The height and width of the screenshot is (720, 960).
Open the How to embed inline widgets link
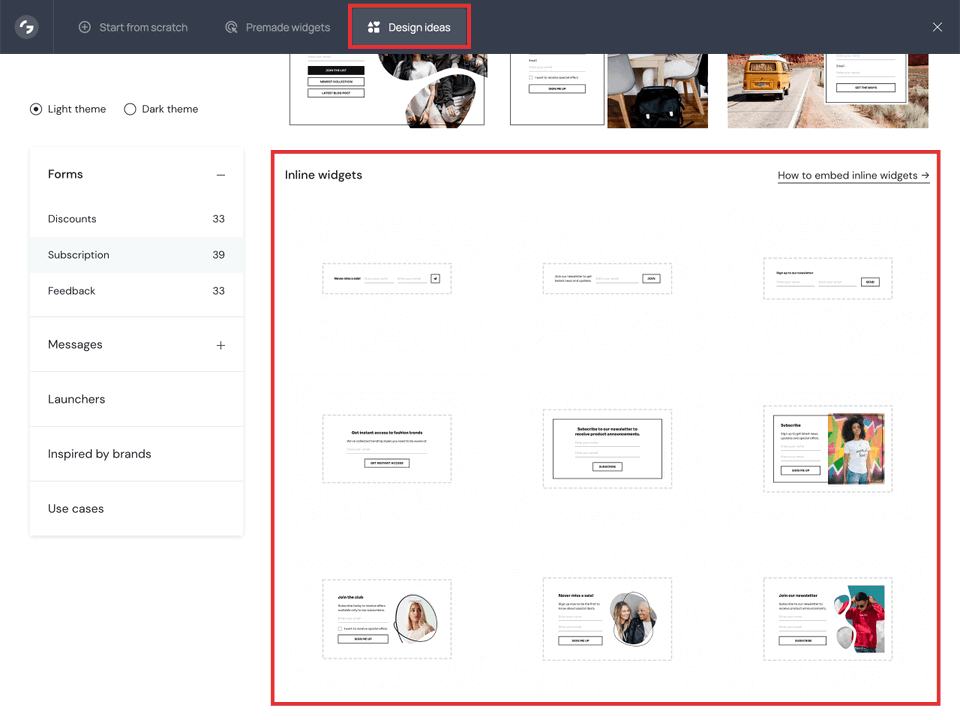click(x=847, y=175)
